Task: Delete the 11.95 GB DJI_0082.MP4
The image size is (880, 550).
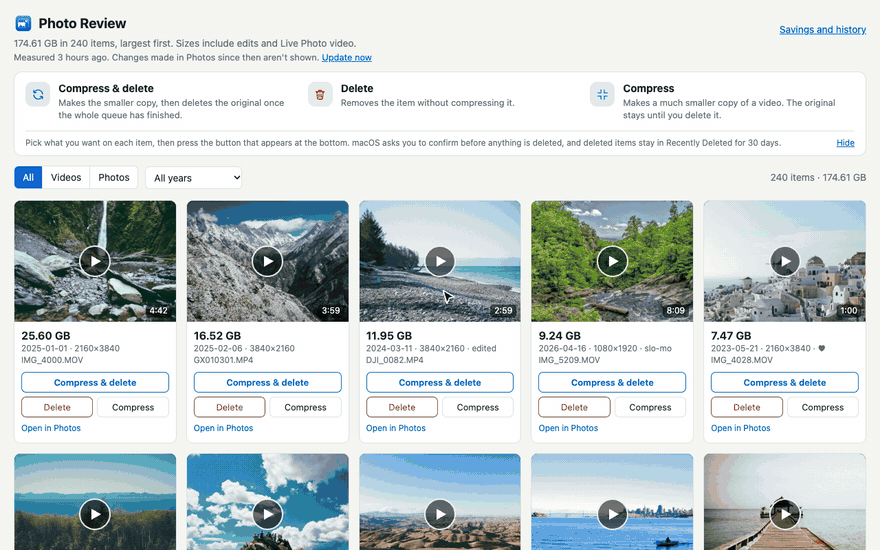Action: point(402,407)
